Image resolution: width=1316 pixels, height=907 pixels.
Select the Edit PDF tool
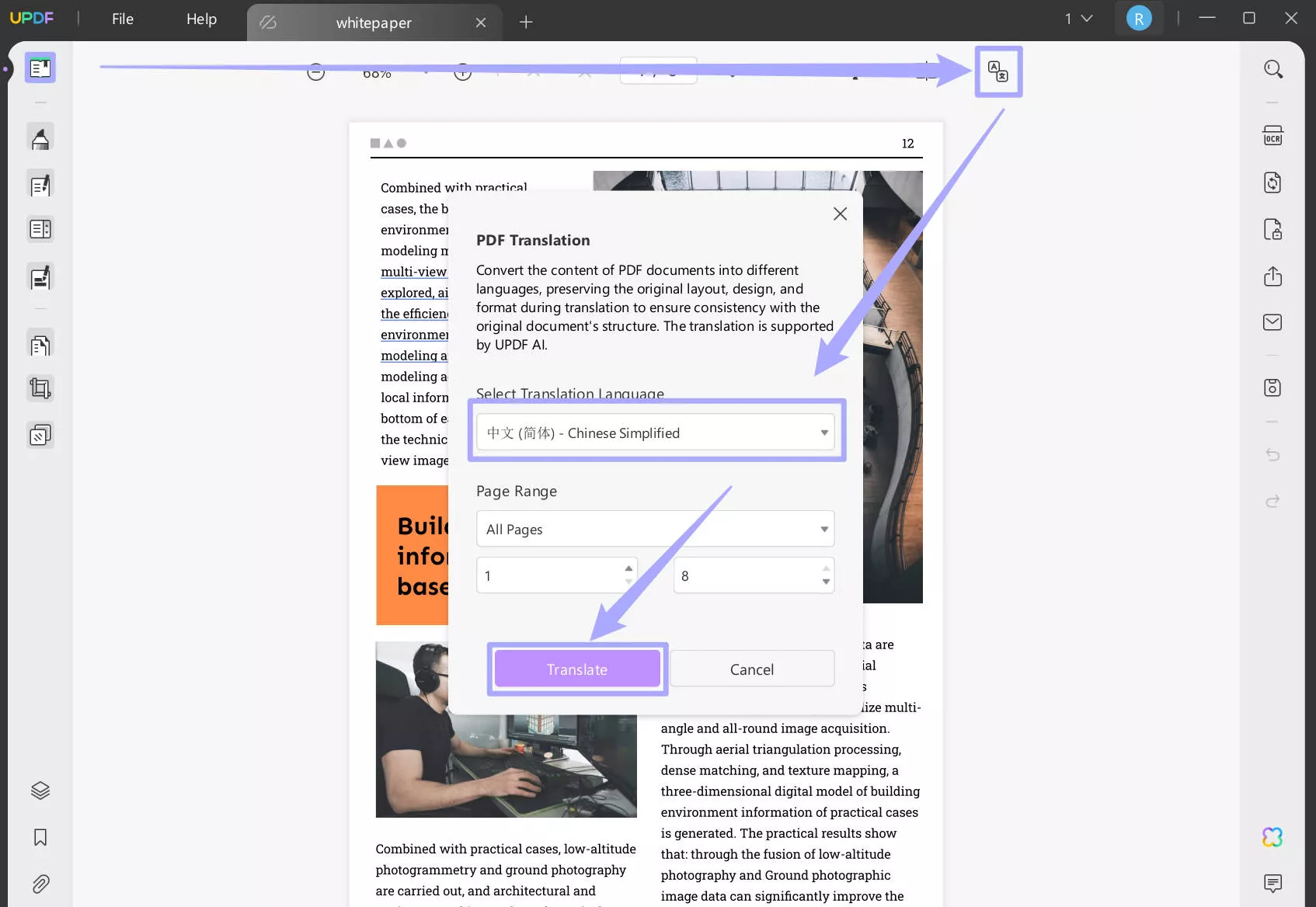(40, 184)
